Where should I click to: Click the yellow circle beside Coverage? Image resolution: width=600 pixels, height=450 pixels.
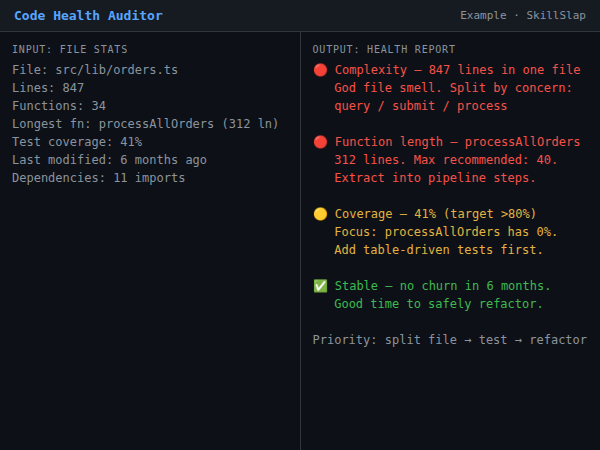point(320,214)
